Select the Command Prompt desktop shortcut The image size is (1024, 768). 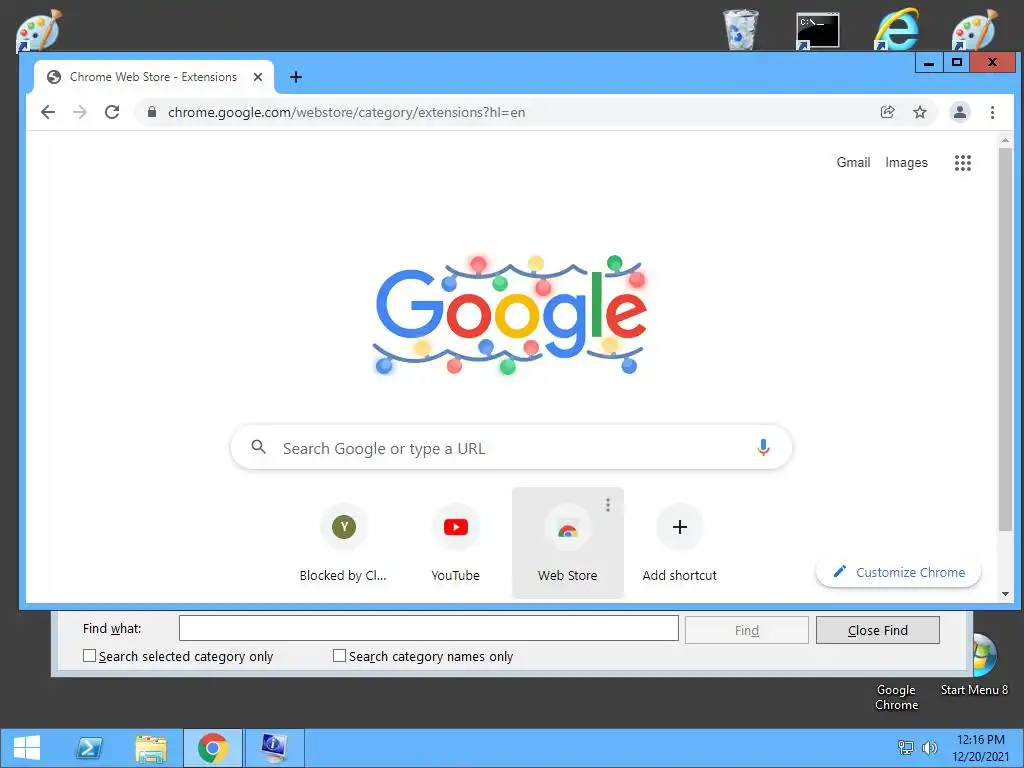818,30
